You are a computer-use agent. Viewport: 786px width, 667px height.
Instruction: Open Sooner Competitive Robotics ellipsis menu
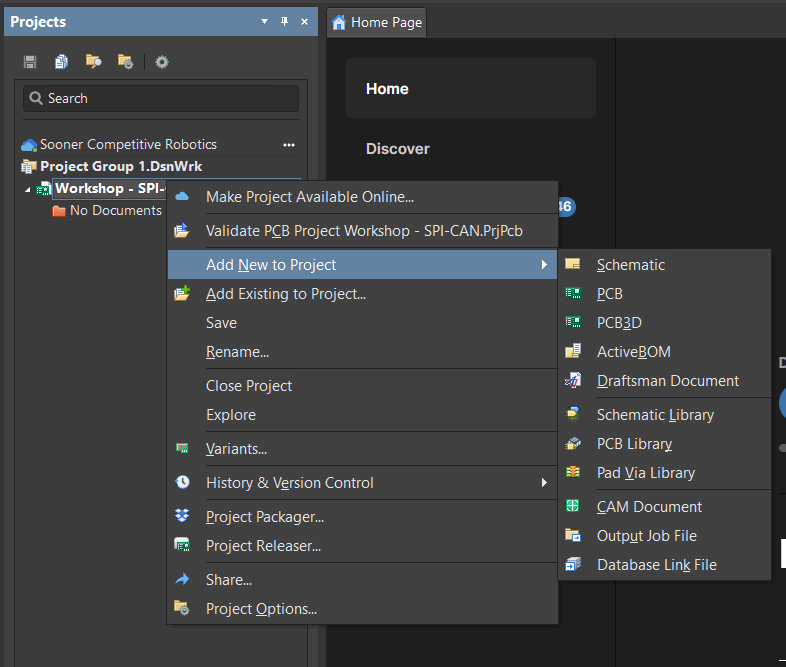289,145
